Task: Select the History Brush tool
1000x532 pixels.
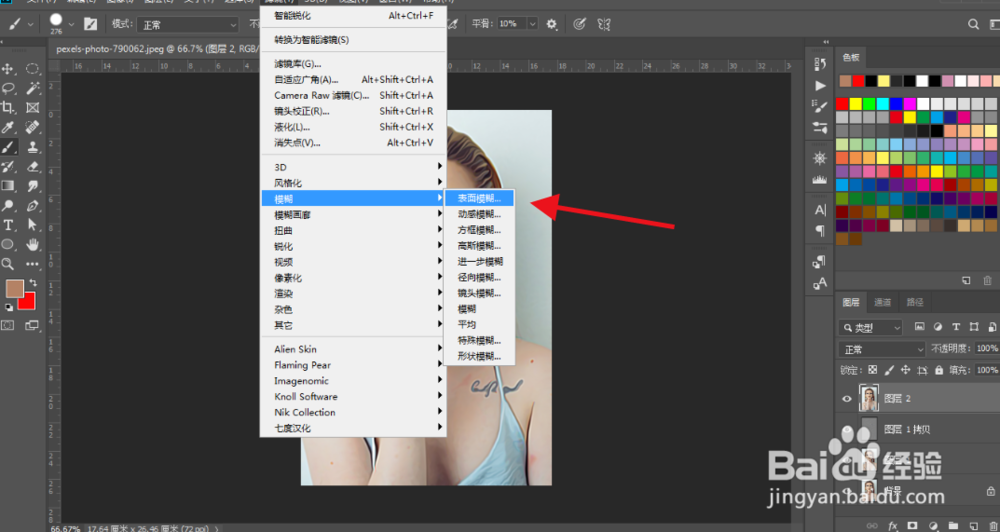Action: tap(8, 167)
